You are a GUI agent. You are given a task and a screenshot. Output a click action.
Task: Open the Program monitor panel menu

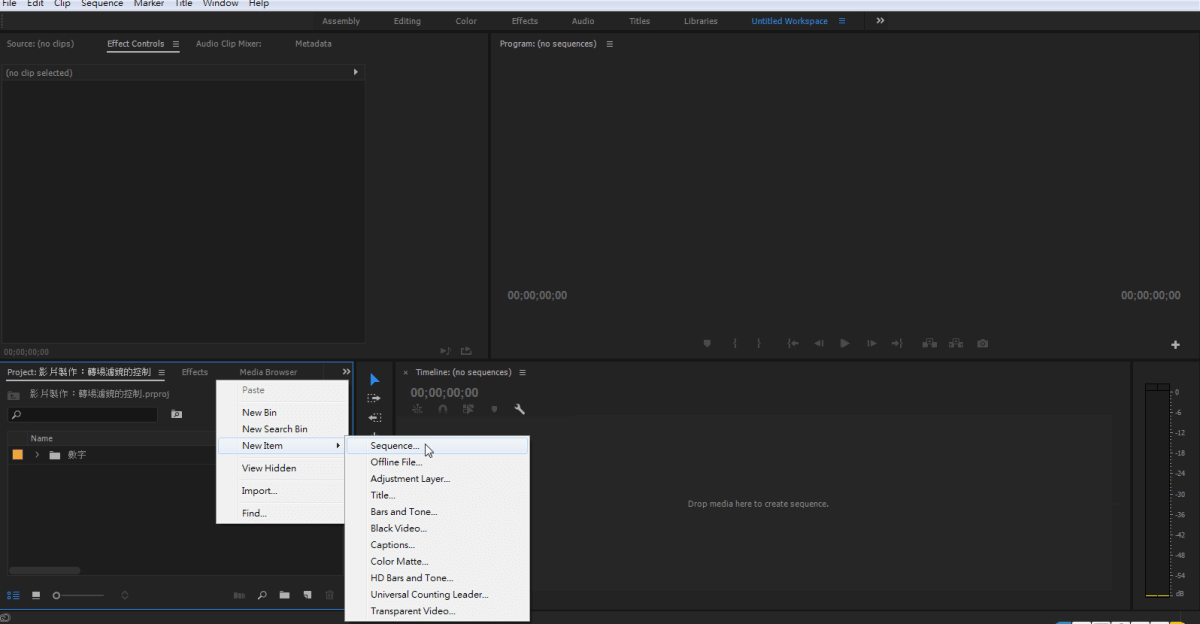coord(610,44)
